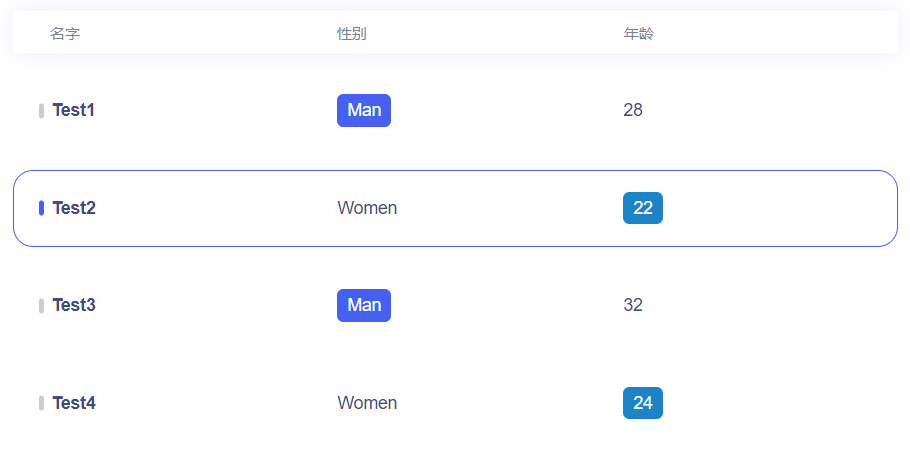
Task: Click empty right area of highlighted Test2 row
Action: tap(800, 208)
